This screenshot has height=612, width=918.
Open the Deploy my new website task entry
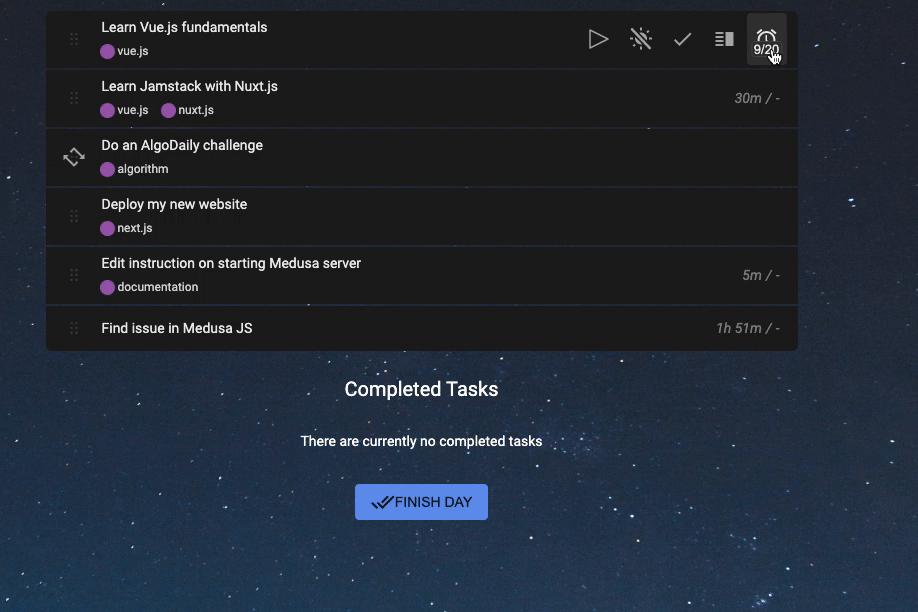click(174, 204)
